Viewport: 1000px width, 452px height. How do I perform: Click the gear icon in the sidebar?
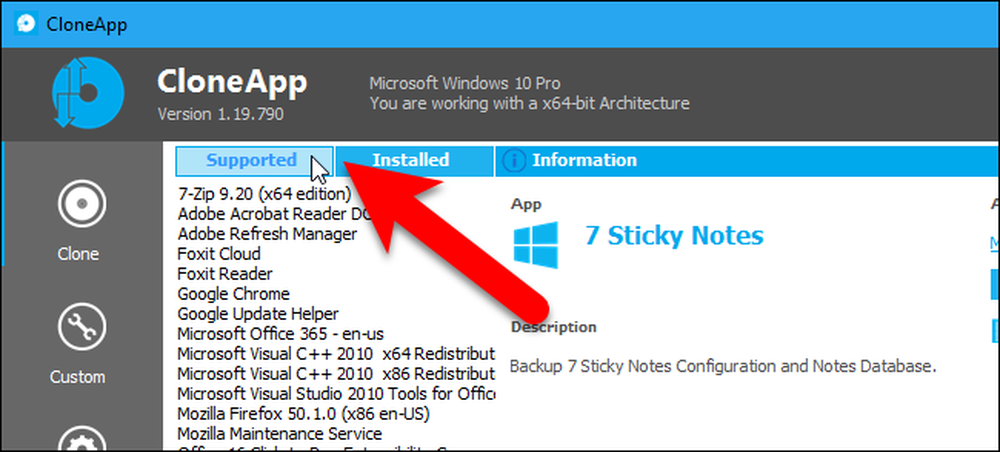[x=80, y=441]
